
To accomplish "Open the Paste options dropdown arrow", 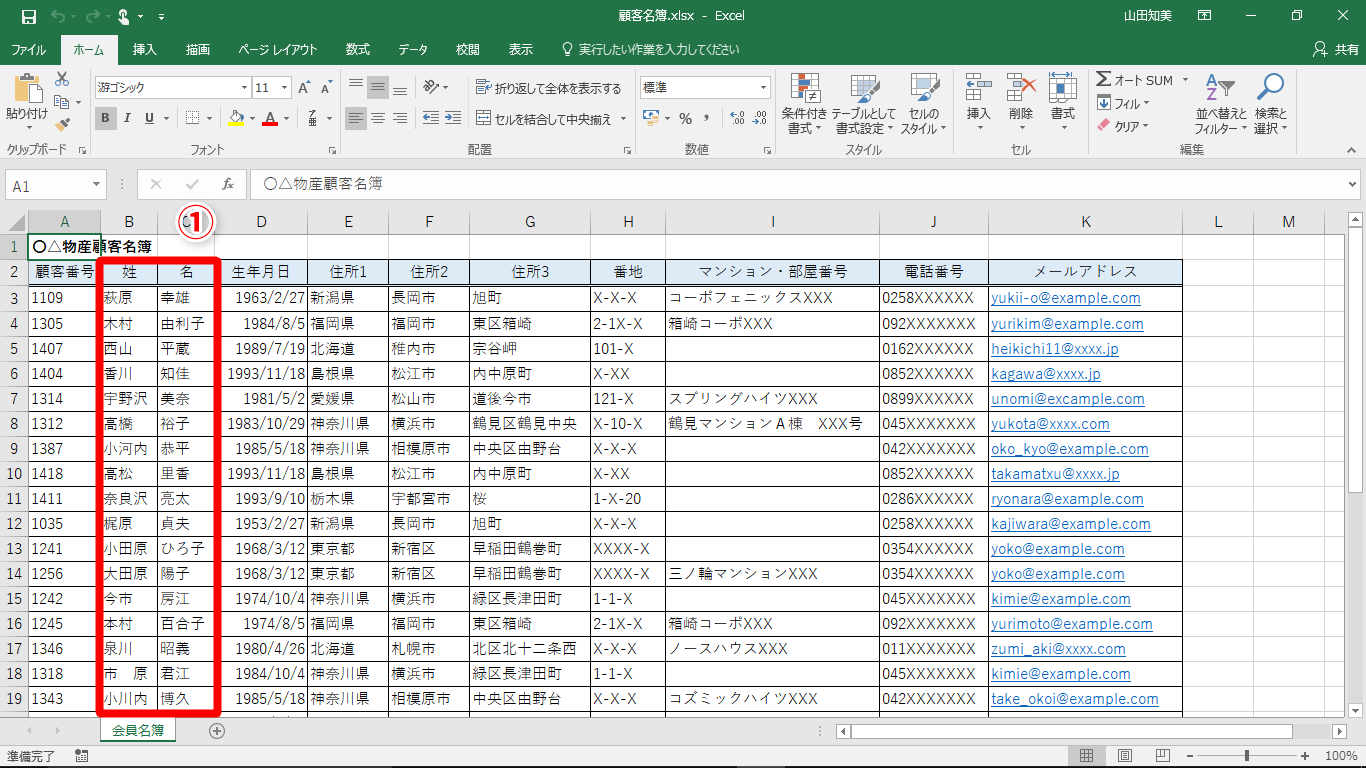I will coord(27,128).
